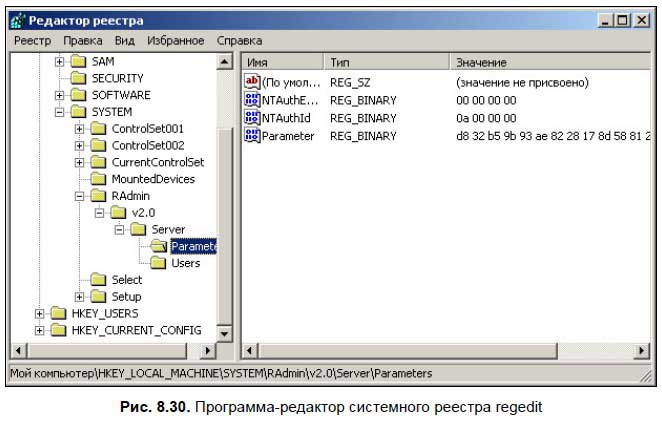Click the SECURITY folder icon
Viewport: 662px width, 422px height.
79,78
